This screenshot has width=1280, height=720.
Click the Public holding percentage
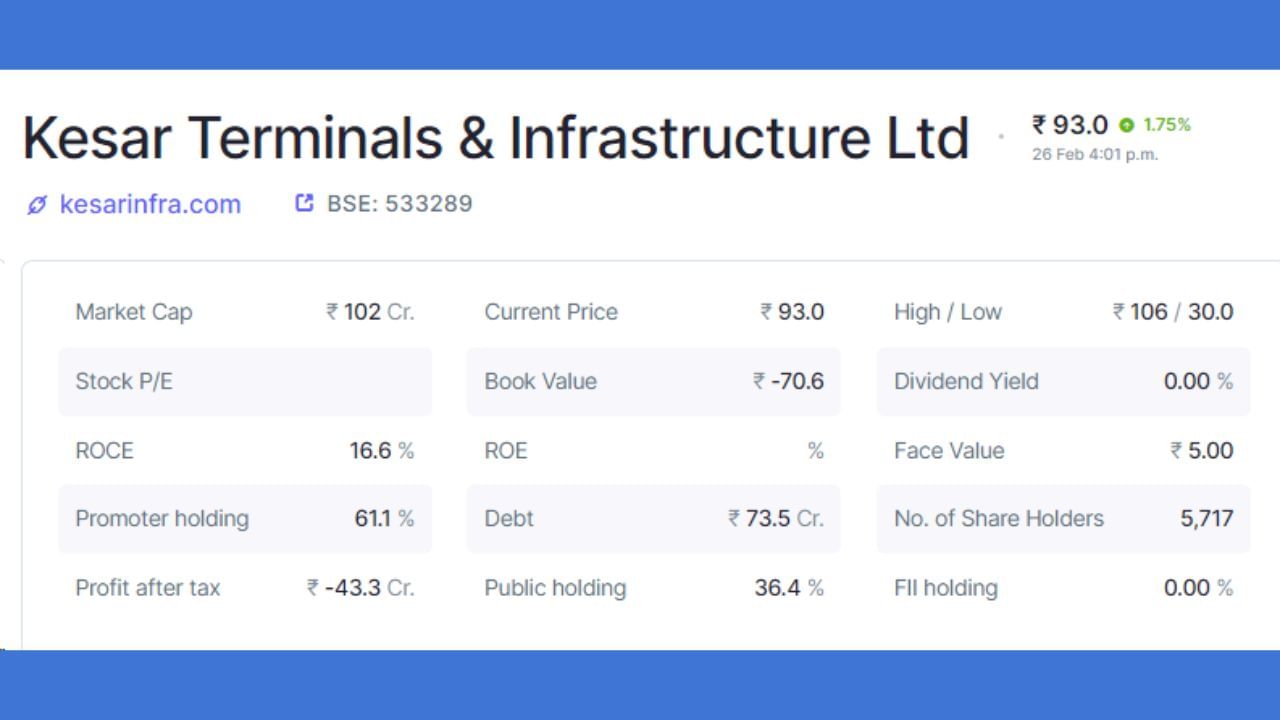click(789, 588)
